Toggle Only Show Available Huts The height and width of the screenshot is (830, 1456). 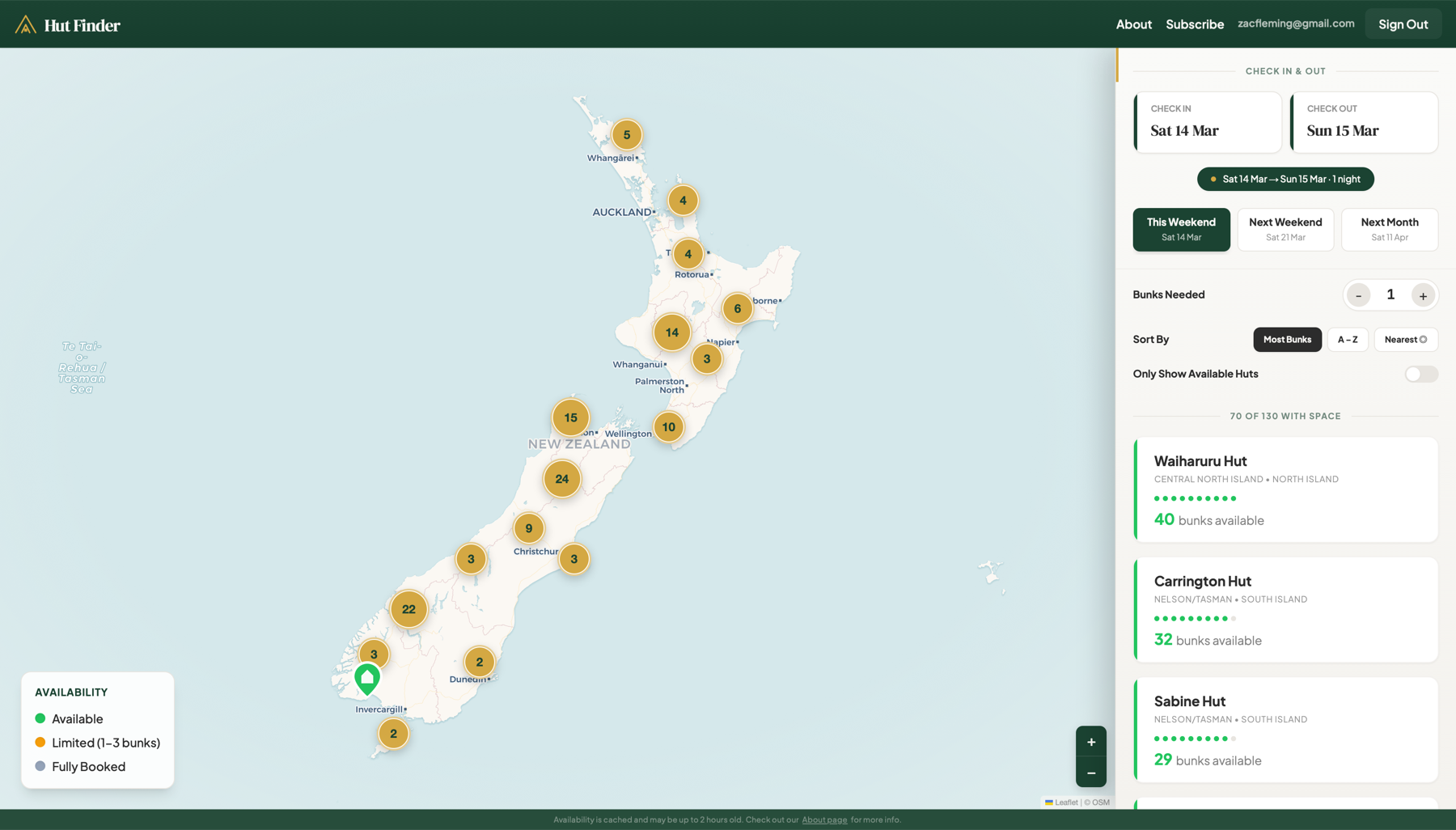[1420, 374]
